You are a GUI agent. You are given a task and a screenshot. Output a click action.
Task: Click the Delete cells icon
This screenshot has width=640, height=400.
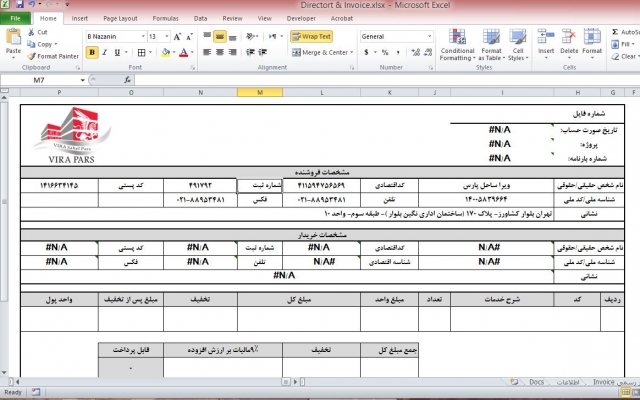[569, 38]
